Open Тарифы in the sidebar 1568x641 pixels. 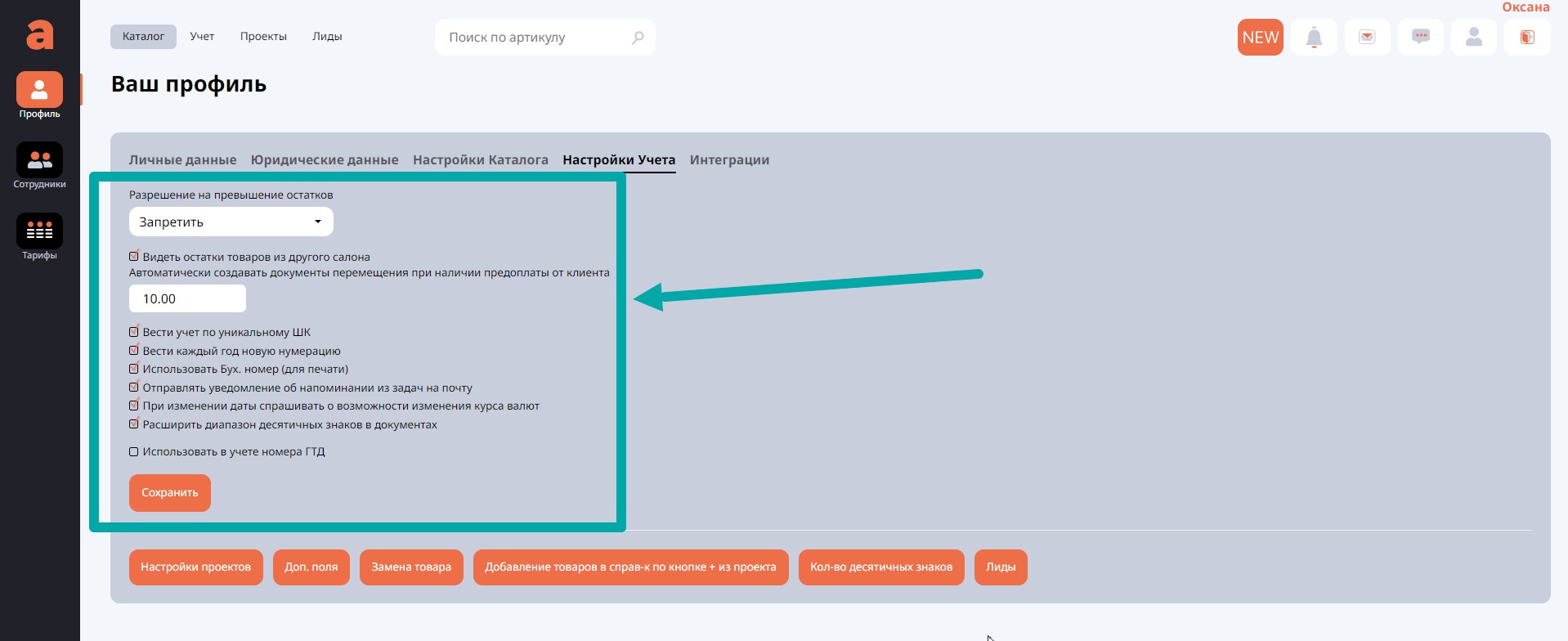click(x=39, y=237)
